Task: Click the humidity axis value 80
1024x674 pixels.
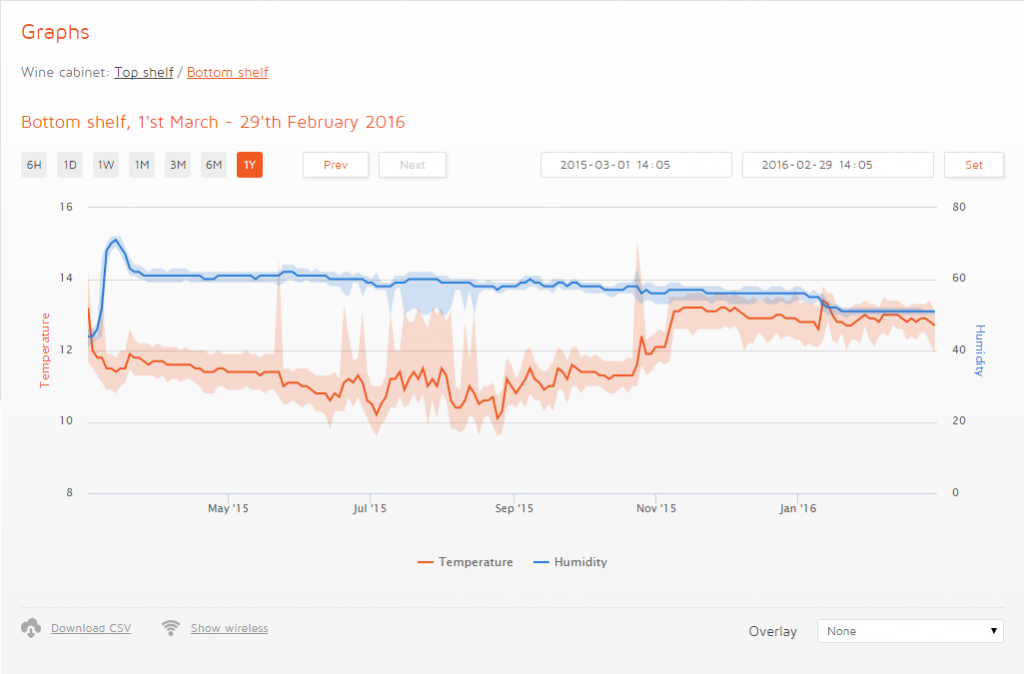Action: click(959, 207)
